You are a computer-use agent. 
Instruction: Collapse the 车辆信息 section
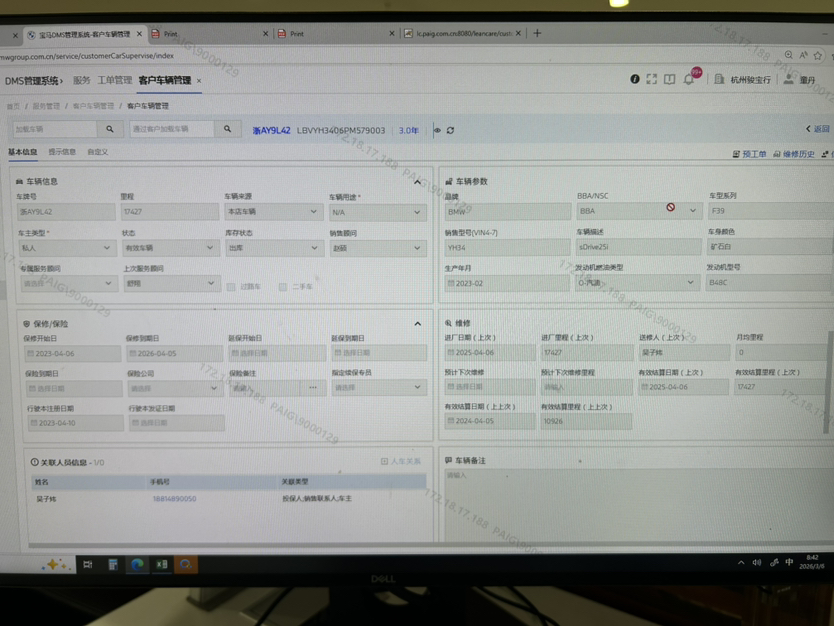tap(417, 182)
